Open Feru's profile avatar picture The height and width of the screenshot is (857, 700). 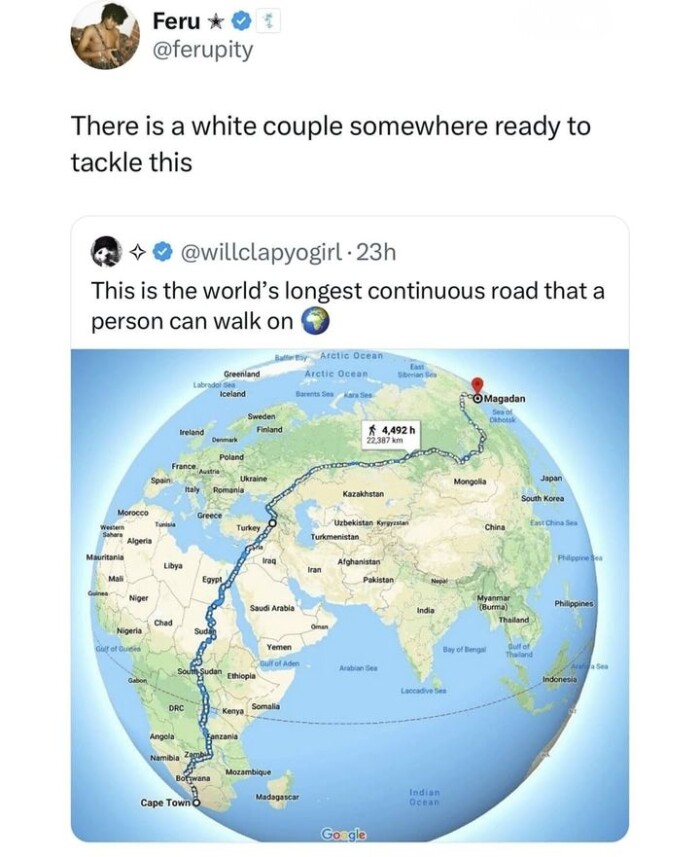pos(105,36)
